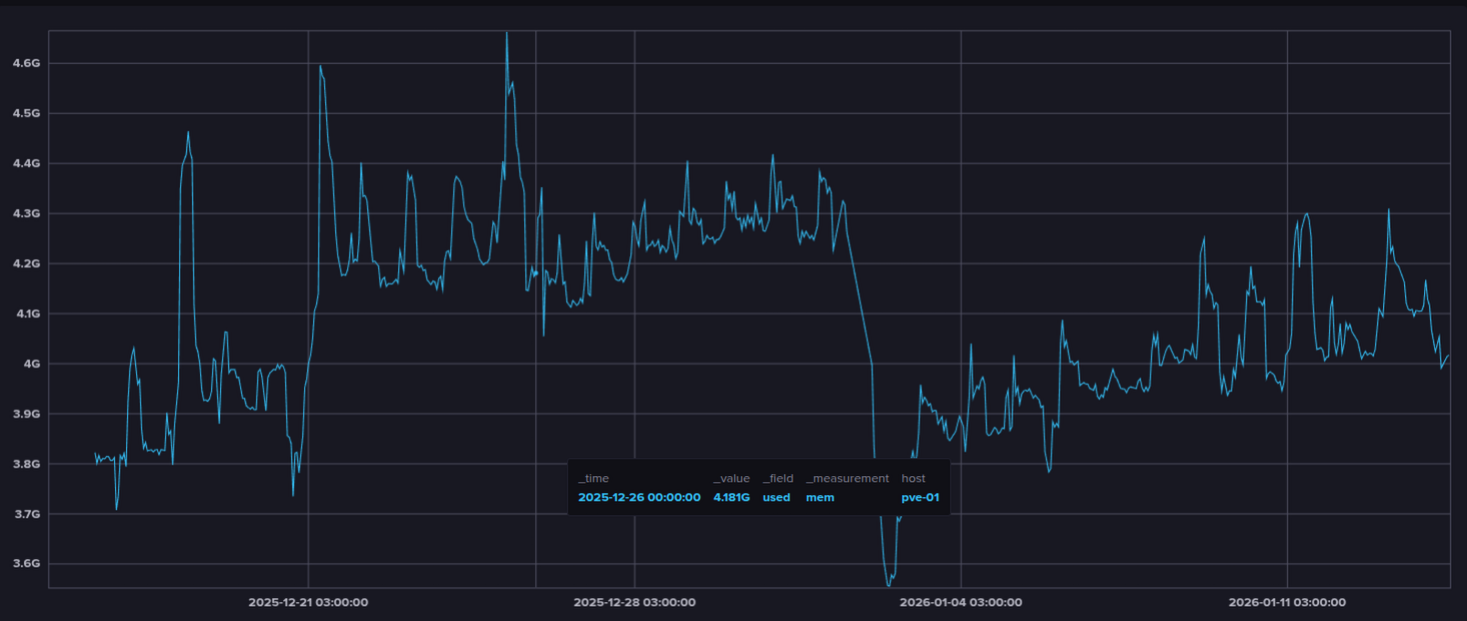Click the 2025-12-21 03:00:00 time axis label
Viewport: 1467px width, 621px height.
click(308, 602)
